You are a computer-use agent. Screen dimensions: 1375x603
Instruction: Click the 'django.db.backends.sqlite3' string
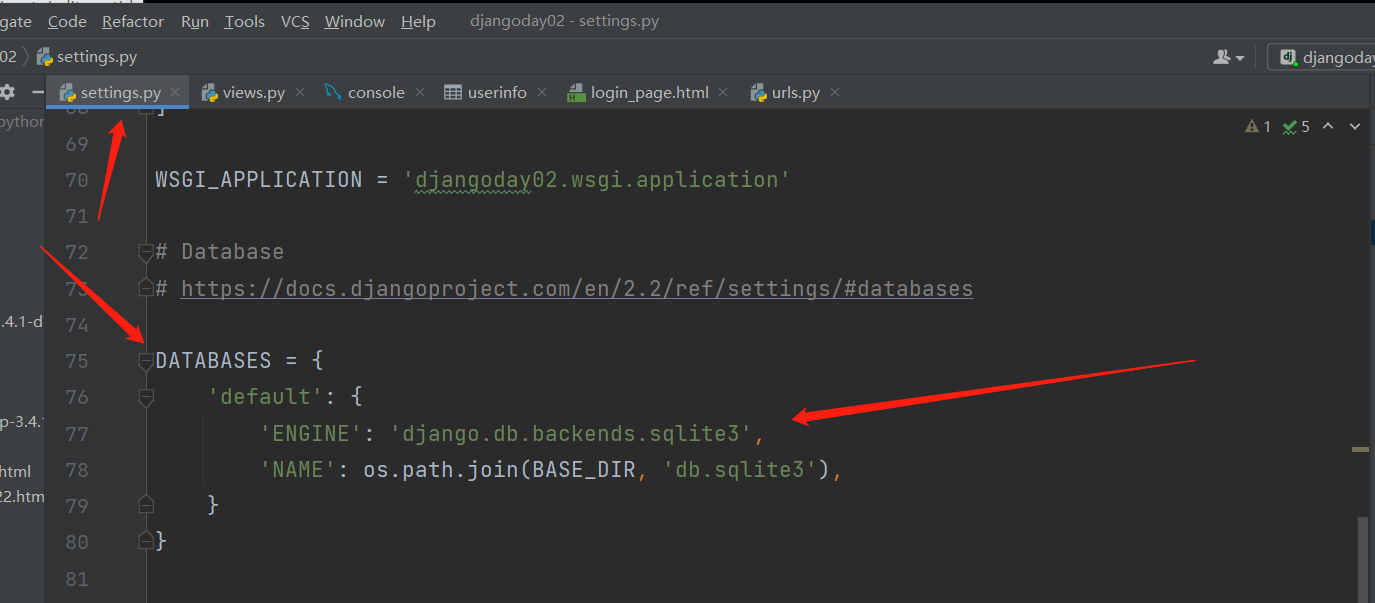[571, 433]
